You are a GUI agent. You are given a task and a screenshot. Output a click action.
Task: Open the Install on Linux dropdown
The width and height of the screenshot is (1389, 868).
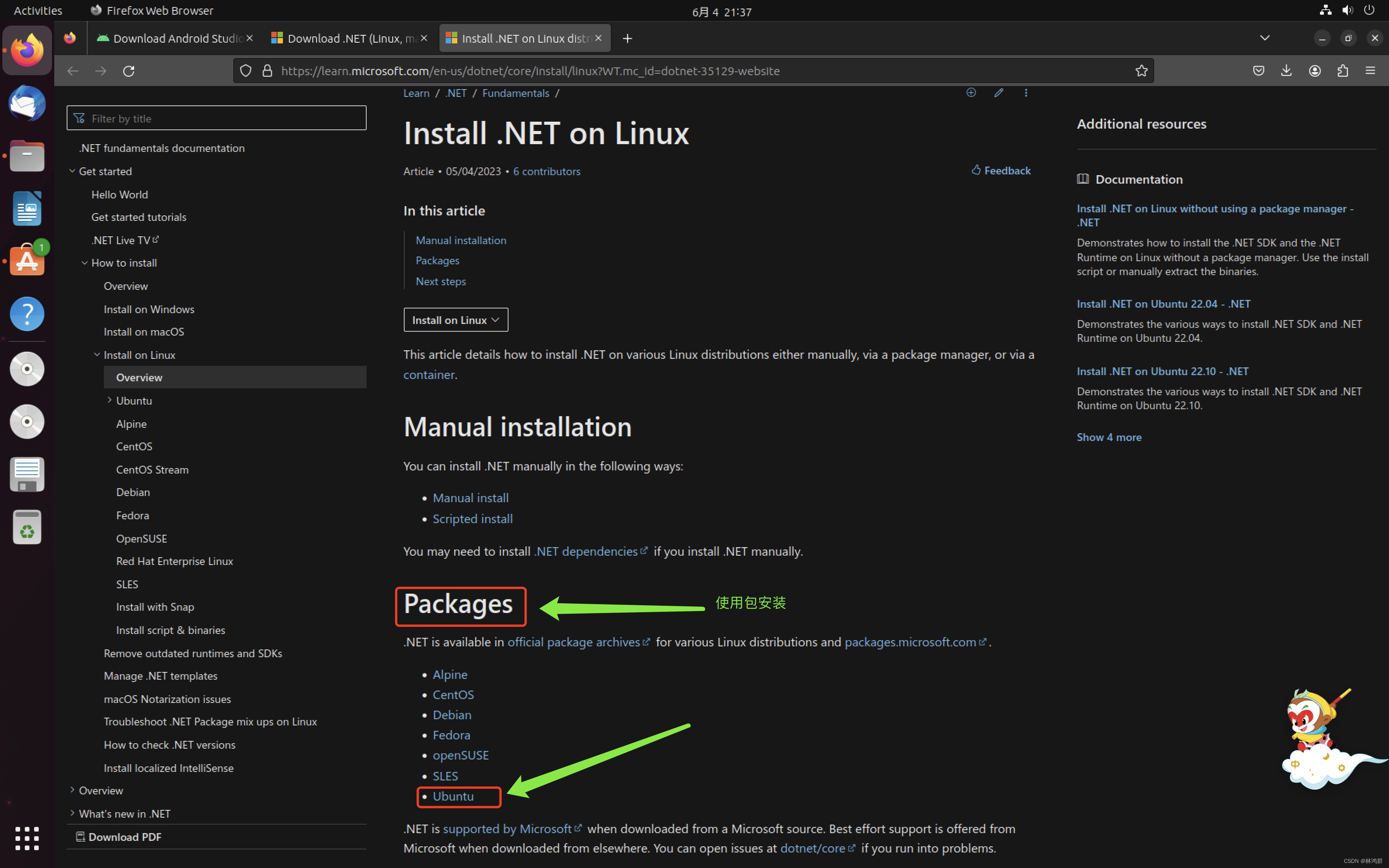[455, 320]
